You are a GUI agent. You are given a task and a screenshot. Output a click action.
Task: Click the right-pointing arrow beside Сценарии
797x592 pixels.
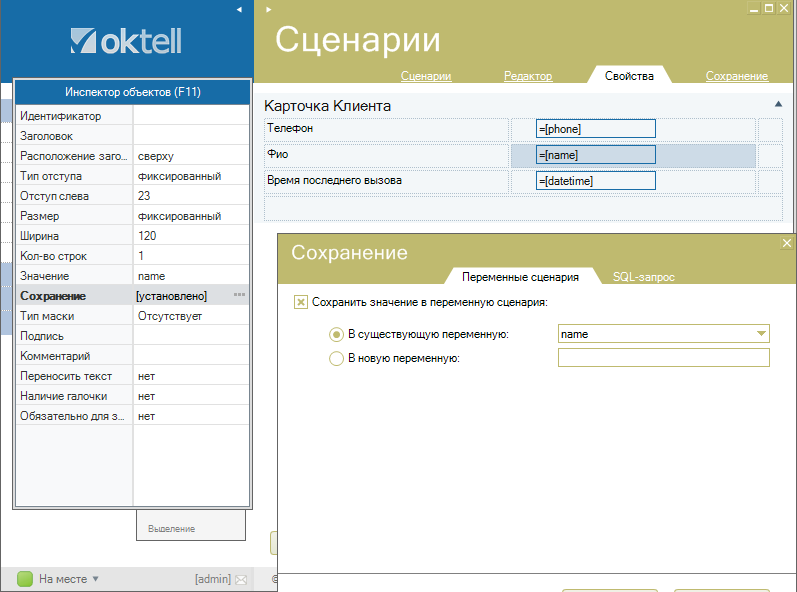point(269,9)
